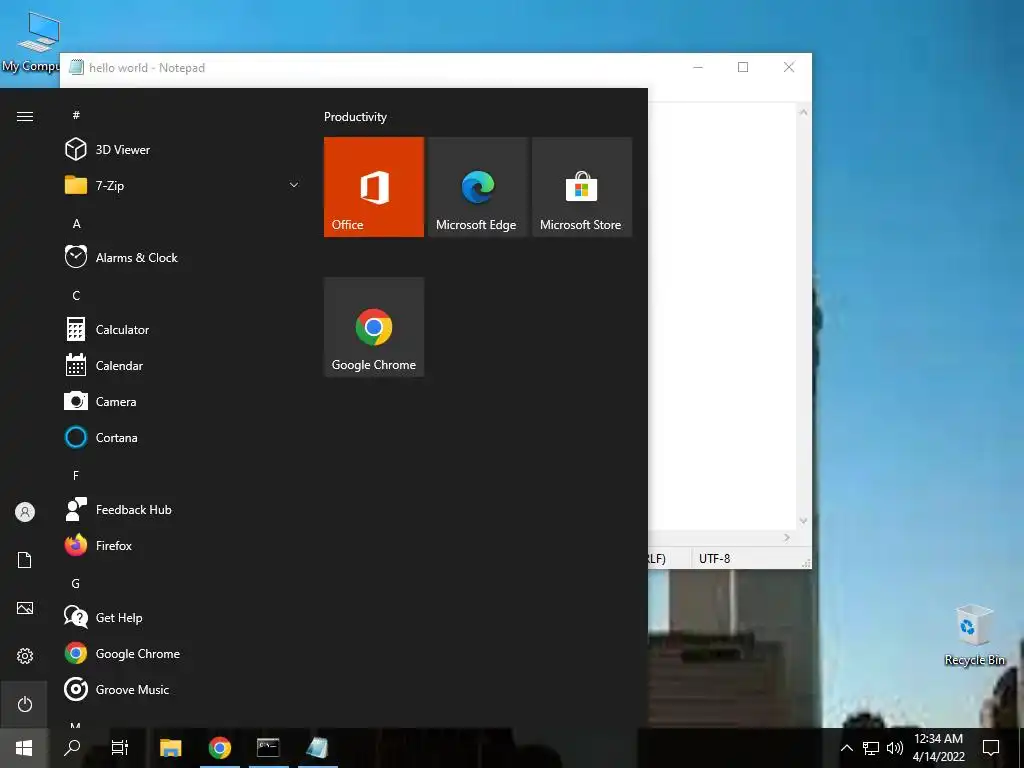The width and height of the screenshot is (1024, 768).
Task: Click the 'G' letter section header
Action: 76,583
